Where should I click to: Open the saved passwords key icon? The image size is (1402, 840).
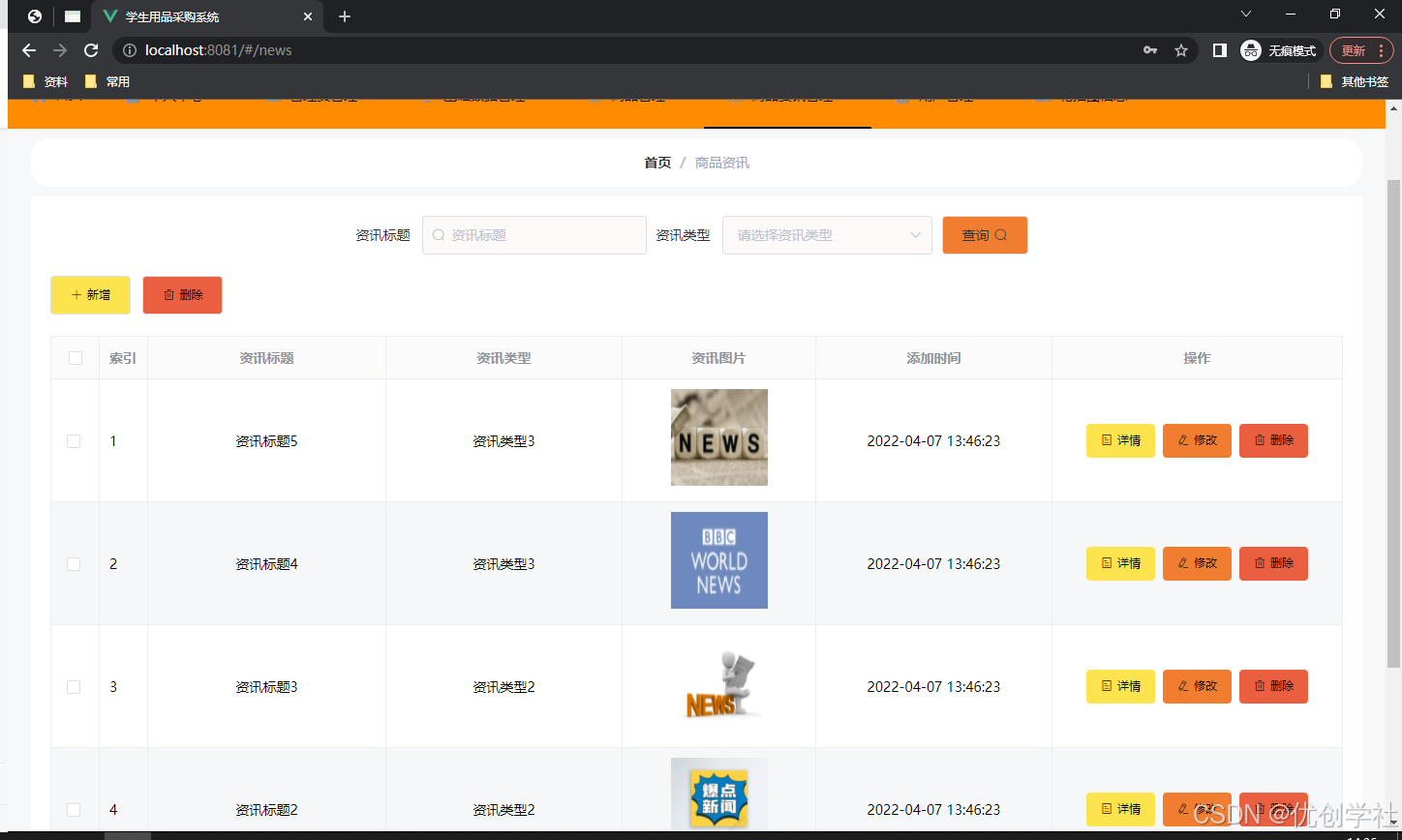(x=1150, y=50)
